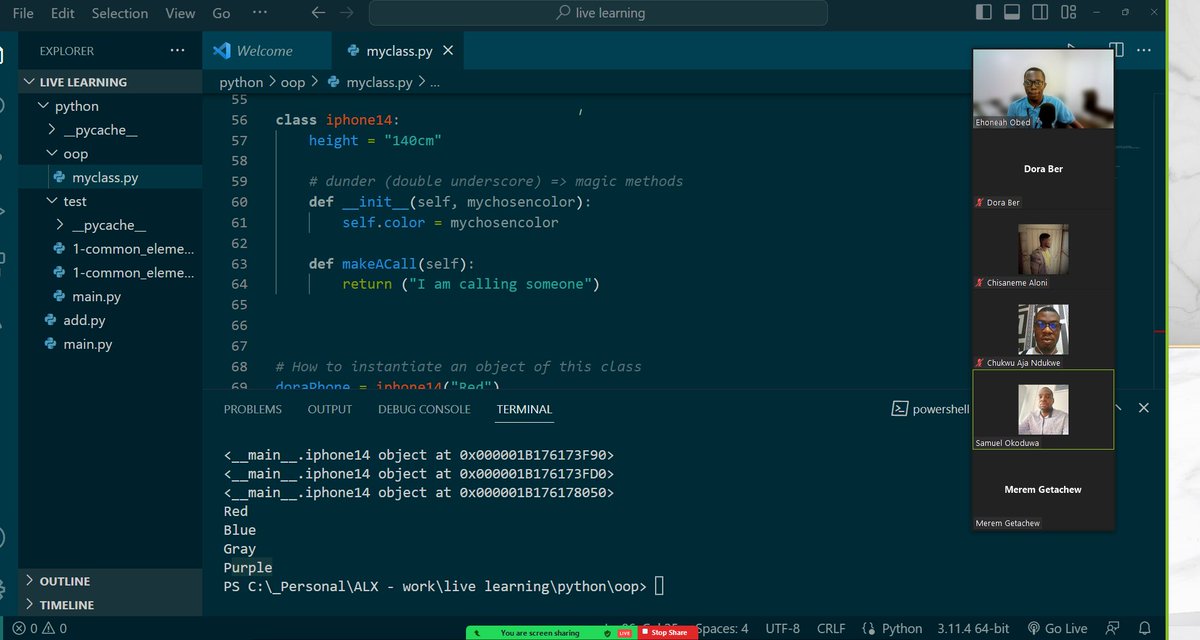
Task: Toggle the bottom panel layout icon
Action: (x=1010, y=13)
